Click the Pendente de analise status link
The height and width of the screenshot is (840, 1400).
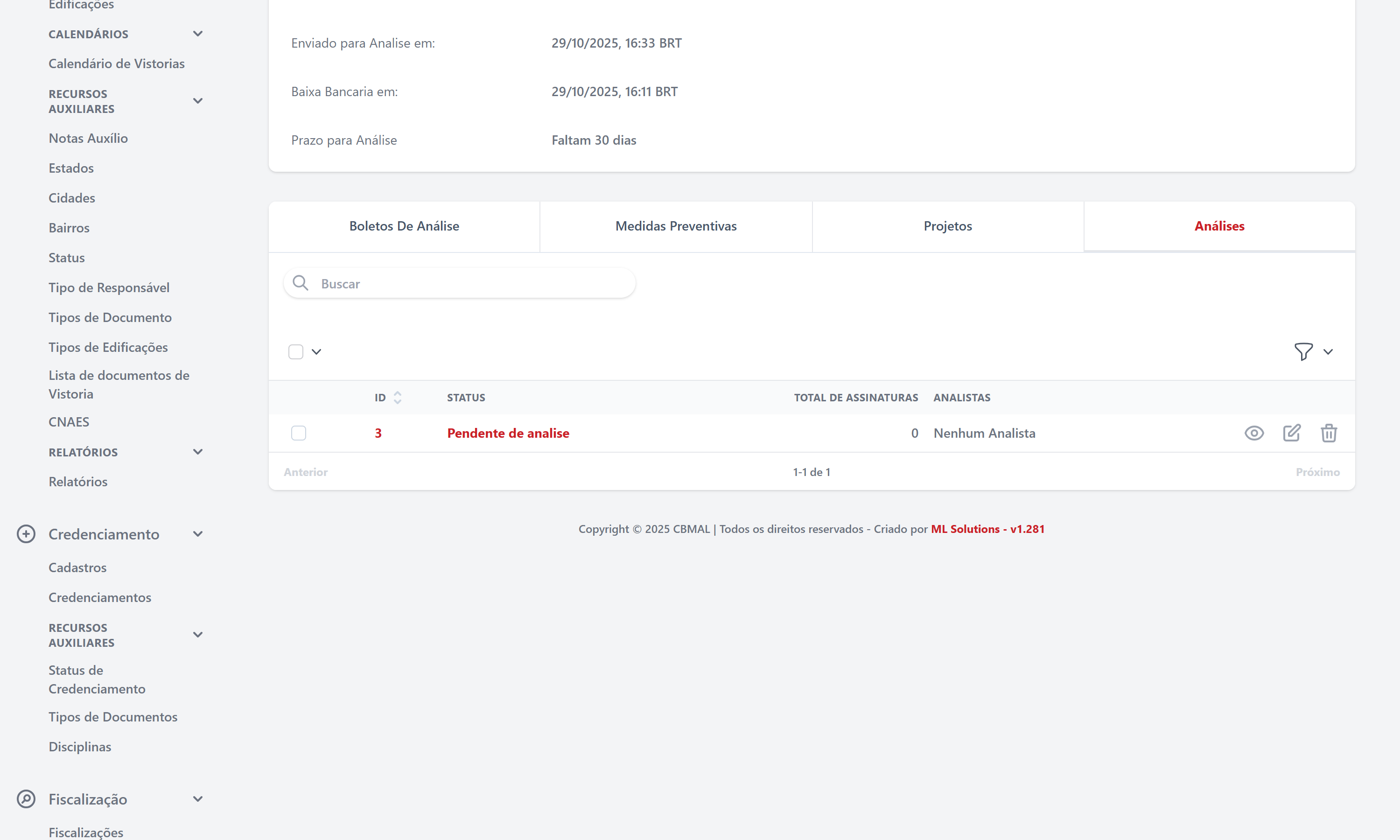[508, 433]
